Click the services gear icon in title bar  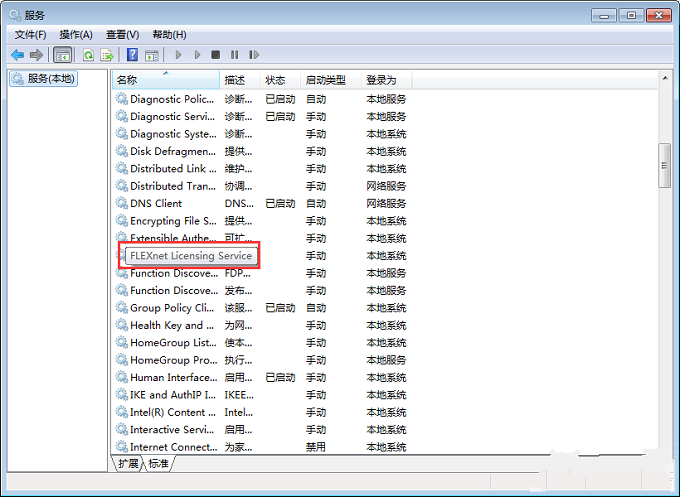click(x=15, y=15)
